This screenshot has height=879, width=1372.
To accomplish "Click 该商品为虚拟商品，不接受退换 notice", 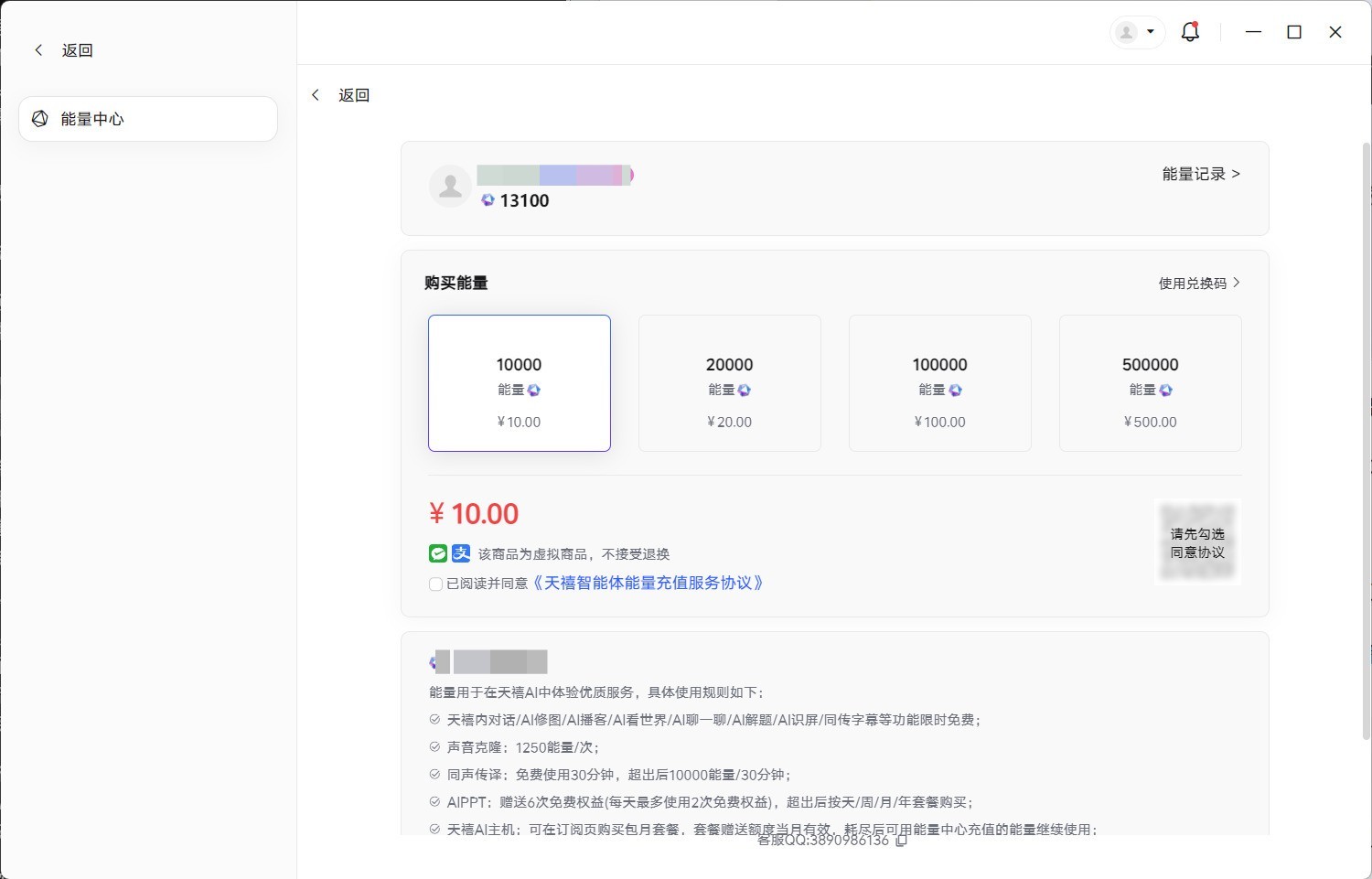I will point(573,554).
